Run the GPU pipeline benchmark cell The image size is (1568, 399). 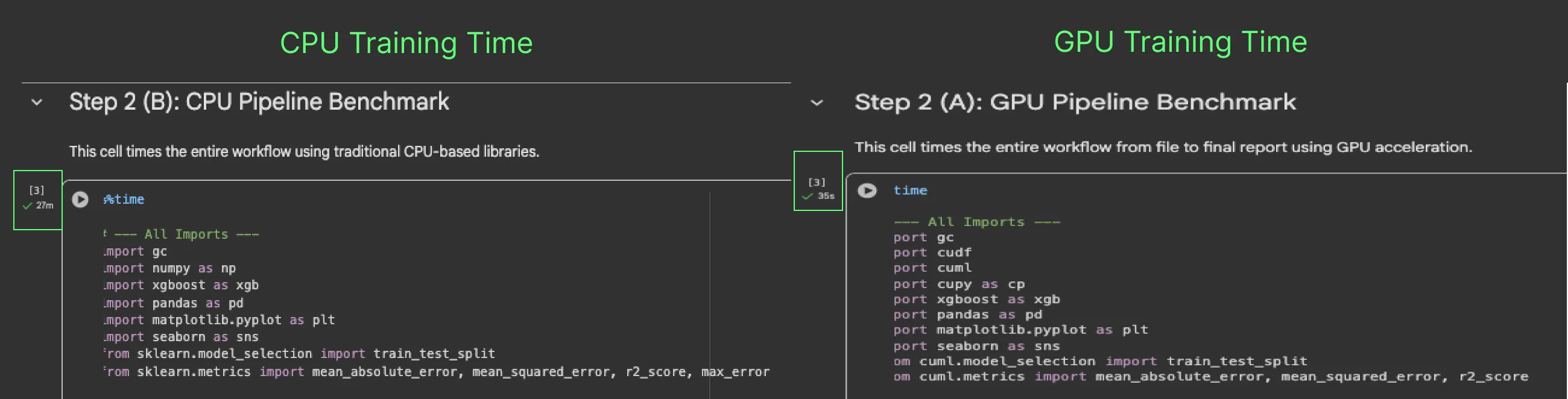tap(867, 190)
